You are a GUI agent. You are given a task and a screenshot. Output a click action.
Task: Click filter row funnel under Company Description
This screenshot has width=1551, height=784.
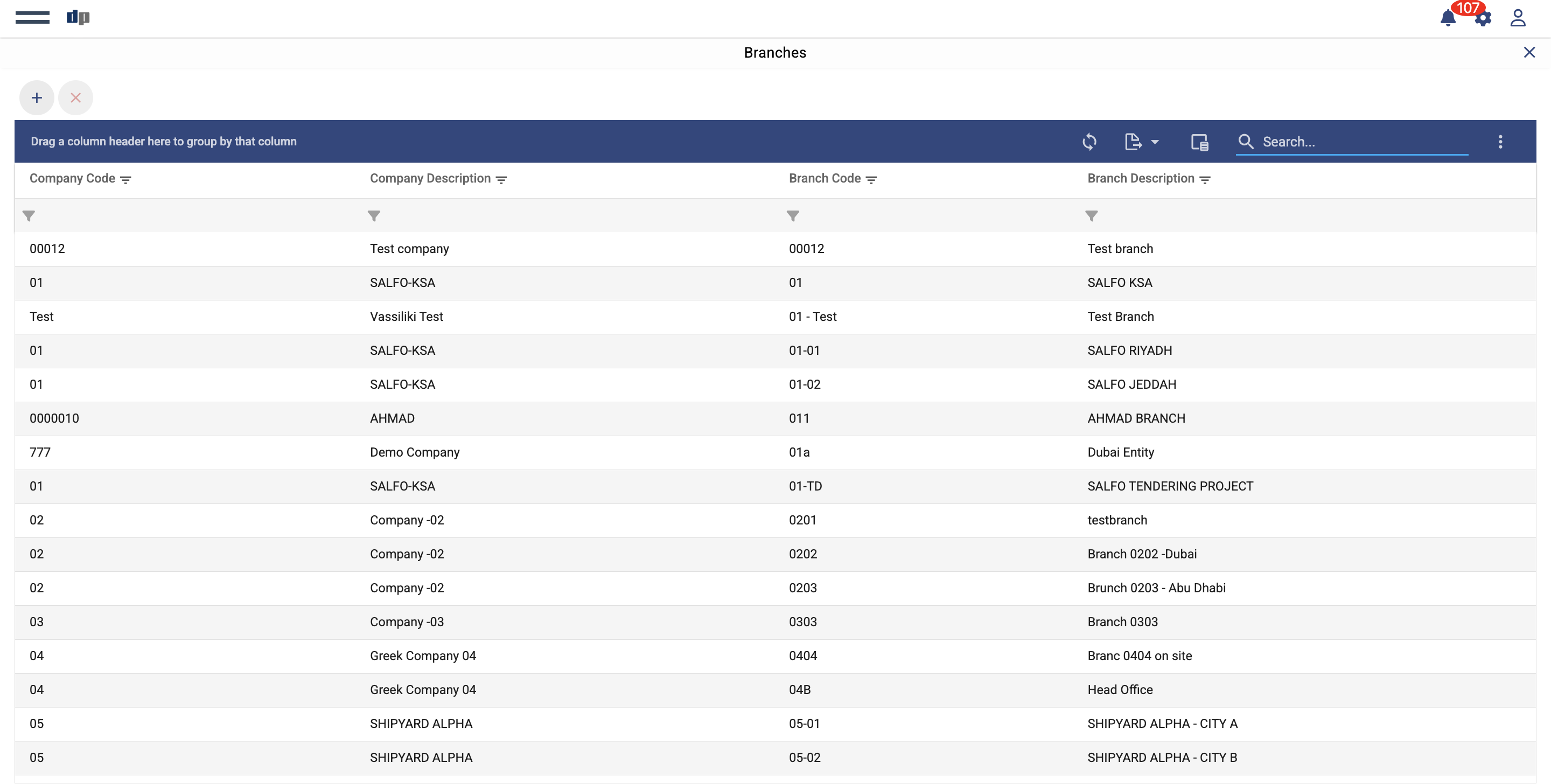coord(374,215)
